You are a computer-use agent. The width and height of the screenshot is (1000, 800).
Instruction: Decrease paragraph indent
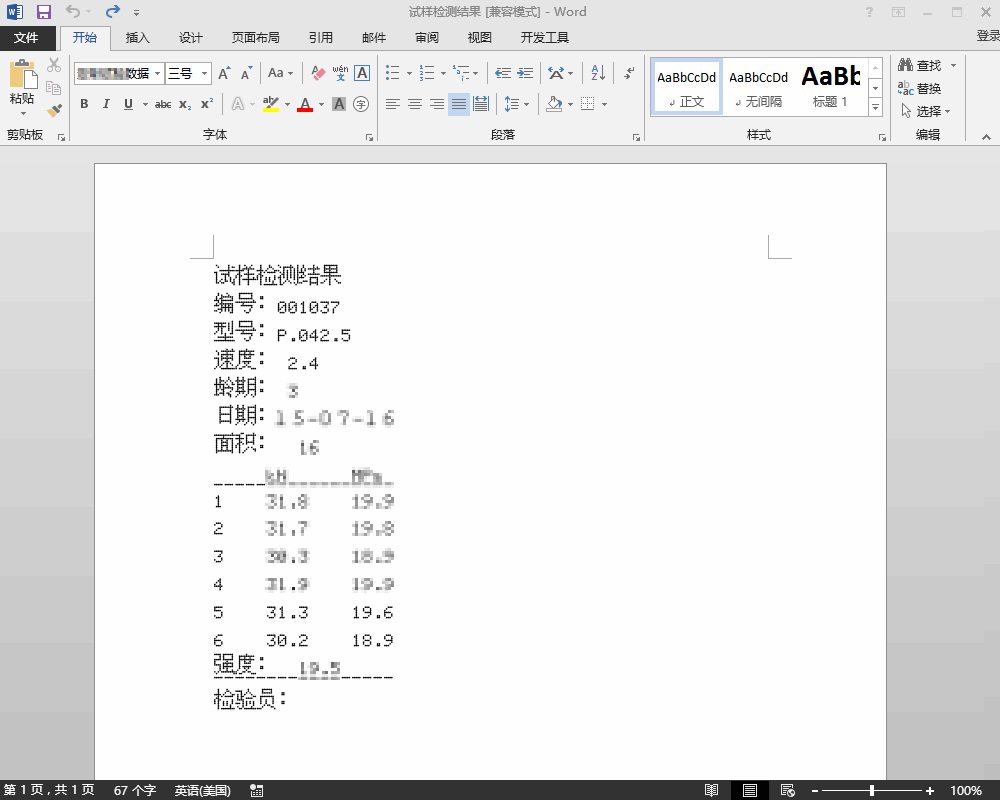[503, 73]
